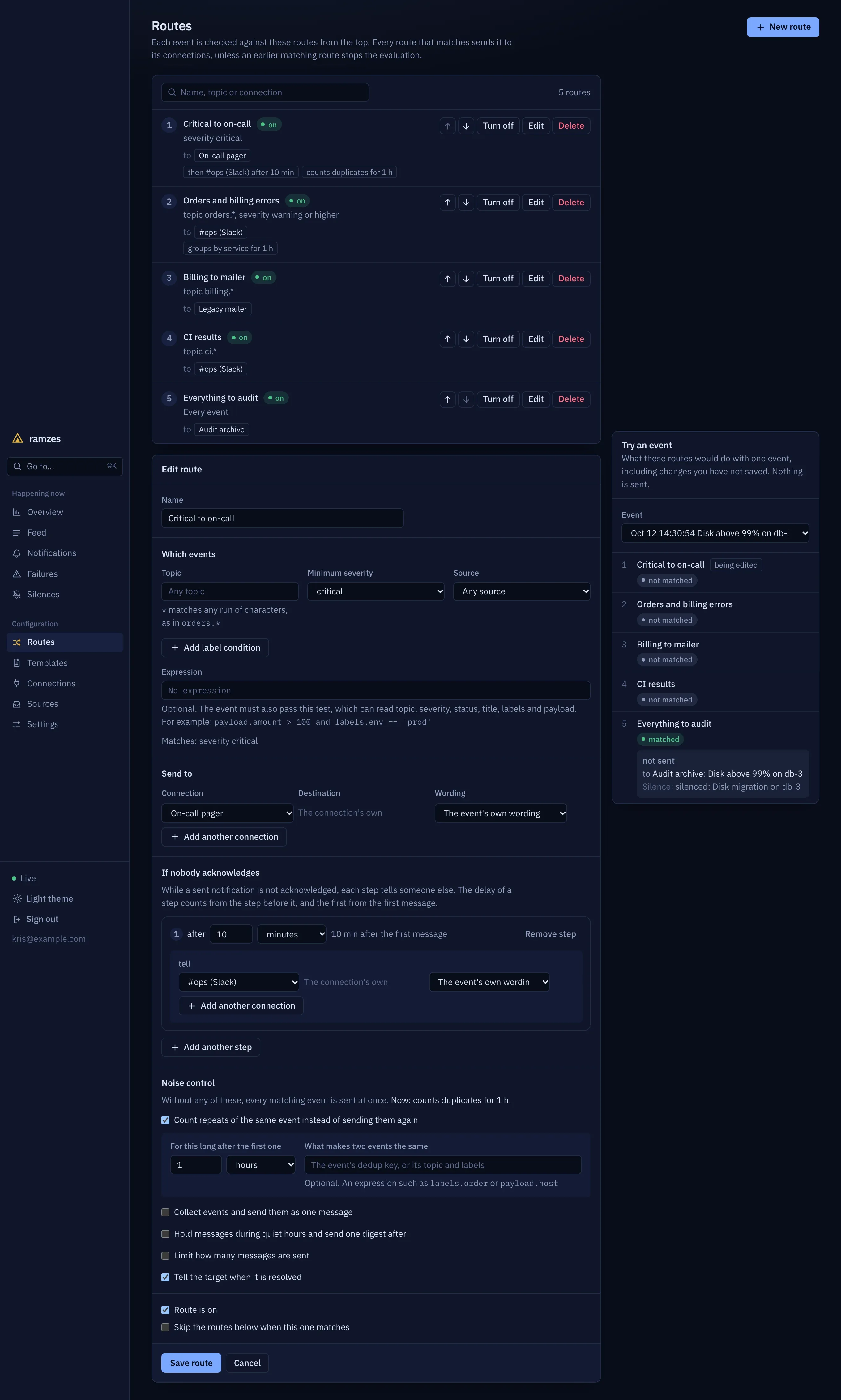Screen dimensions: 841x1400
Task: Move Everything to audit route up
Action: pyautogui.click(x=447, y=399)
